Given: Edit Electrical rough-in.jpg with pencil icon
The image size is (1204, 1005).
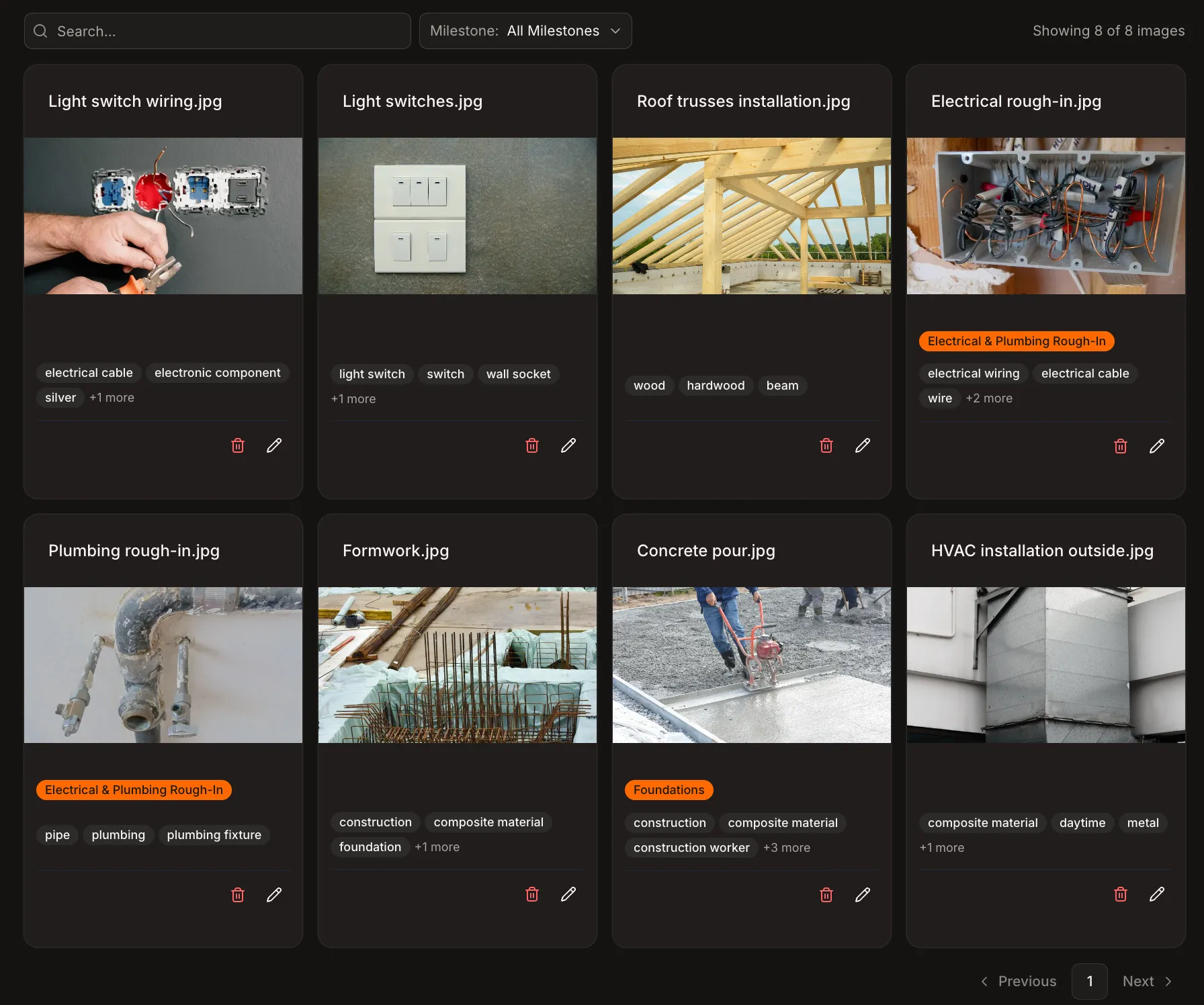Looking at the screenshot, I should pyautogui.click(x=1157, y=446).
